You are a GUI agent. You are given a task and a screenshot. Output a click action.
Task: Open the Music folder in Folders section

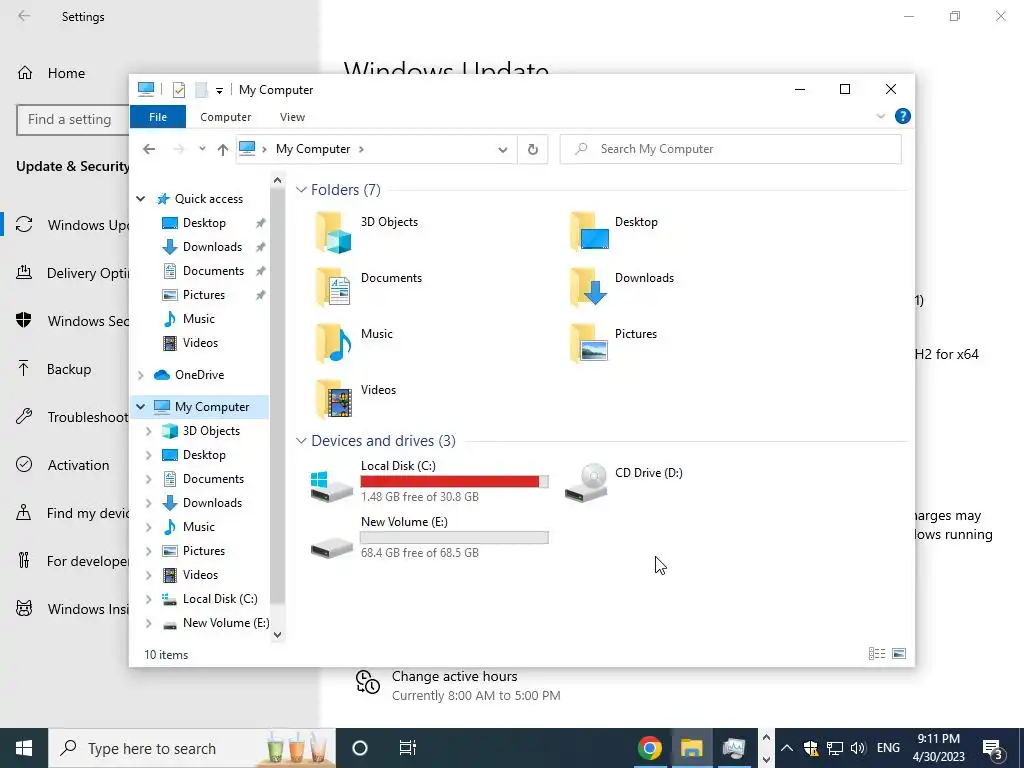tap(333, 344)
